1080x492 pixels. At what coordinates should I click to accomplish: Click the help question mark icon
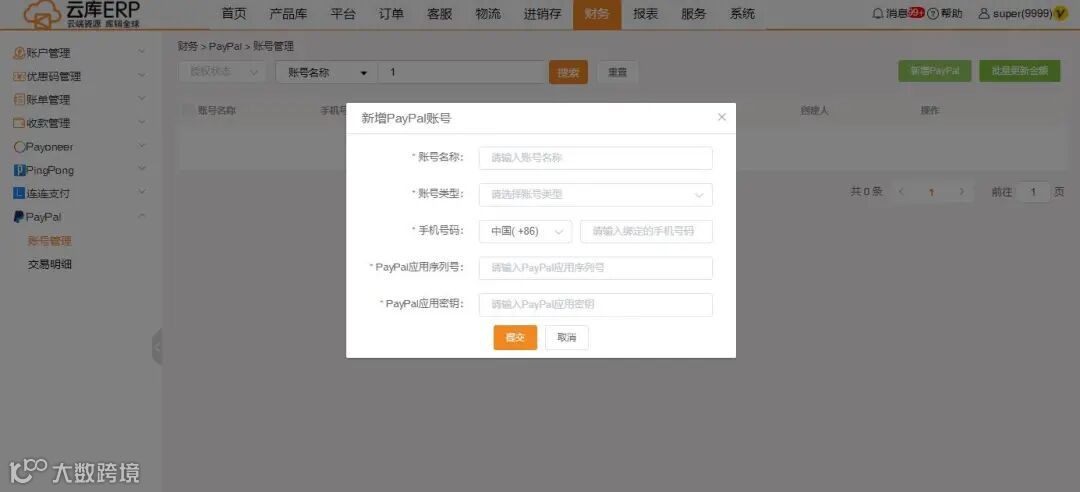[x=933, y=13]
